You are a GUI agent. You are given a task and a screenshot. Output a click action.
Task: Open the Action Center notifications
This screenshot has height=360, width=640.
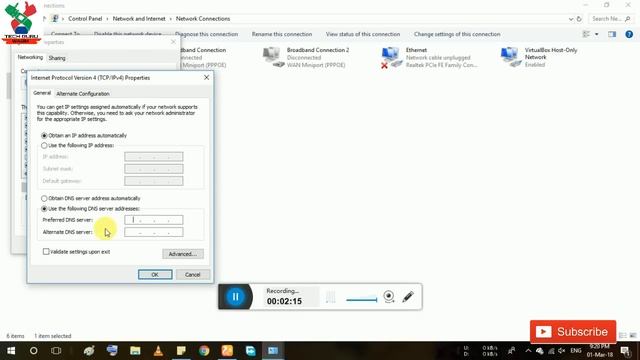[625, 351]
